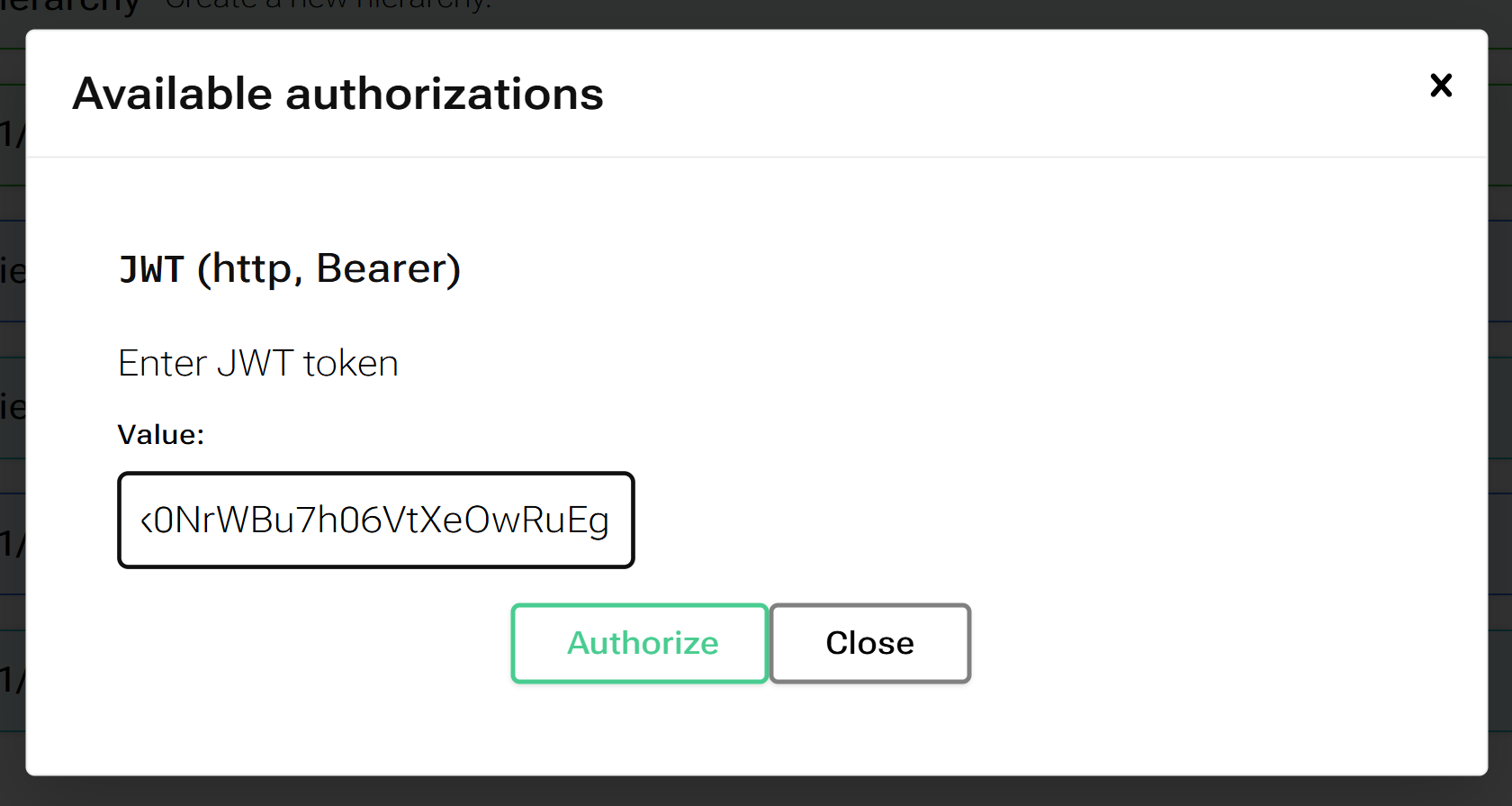The image size is (1512, 806).
Task: Click the Available authorizations title
Action: coord(337,93)
